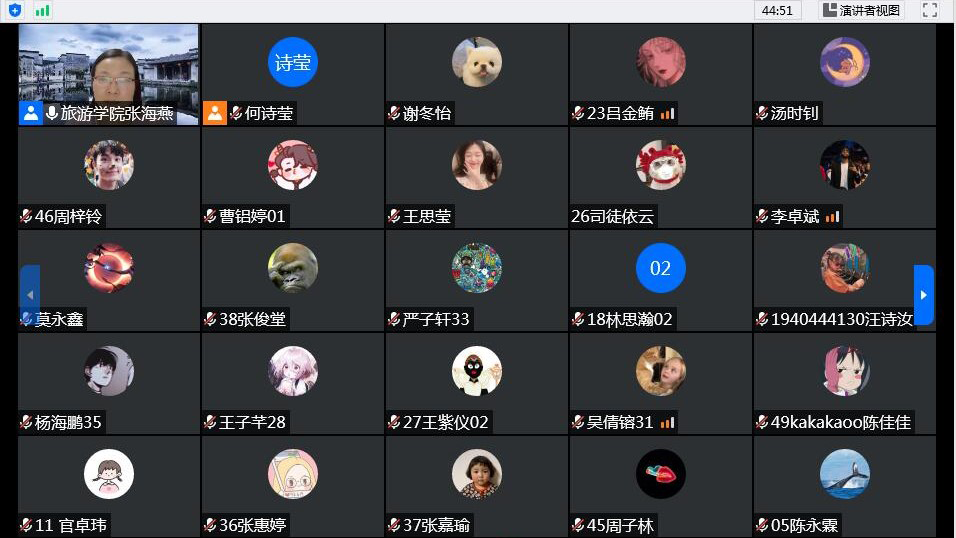Click muted microphone icon for 汤时钊
The width and height of the screenshot is (956, 538).
762,113
